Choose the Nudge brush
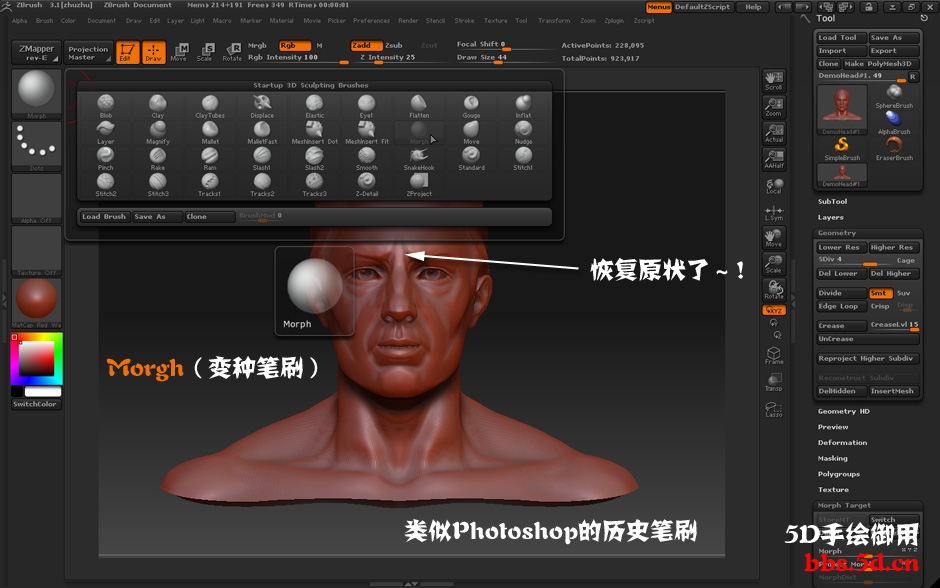This screenshot has width=940, height=588. pyautogui.click(x=523, y=132)
